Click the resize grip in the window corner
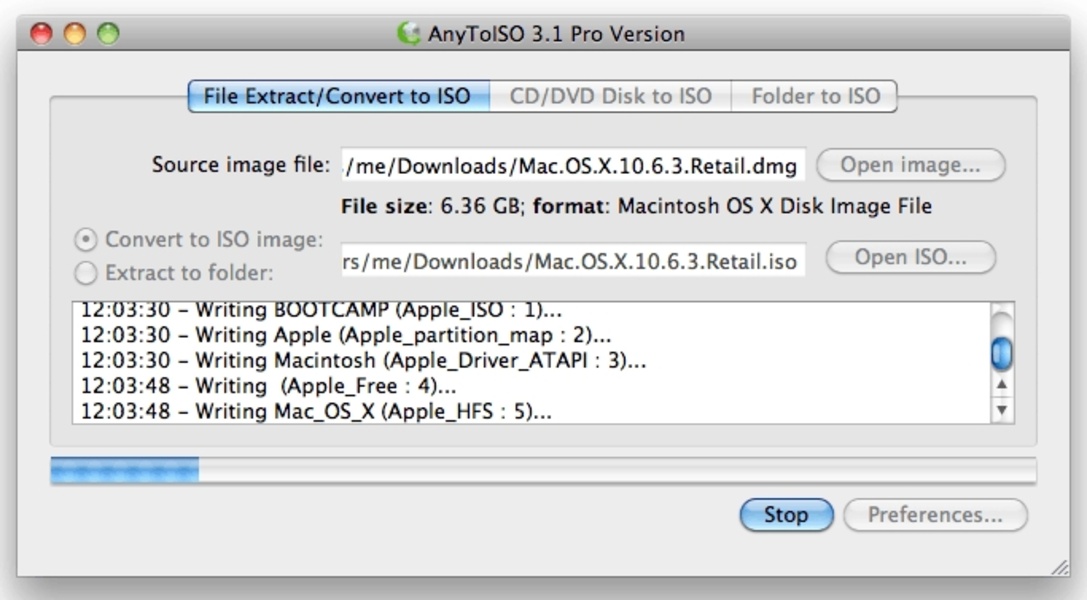 pos(1059,567)
